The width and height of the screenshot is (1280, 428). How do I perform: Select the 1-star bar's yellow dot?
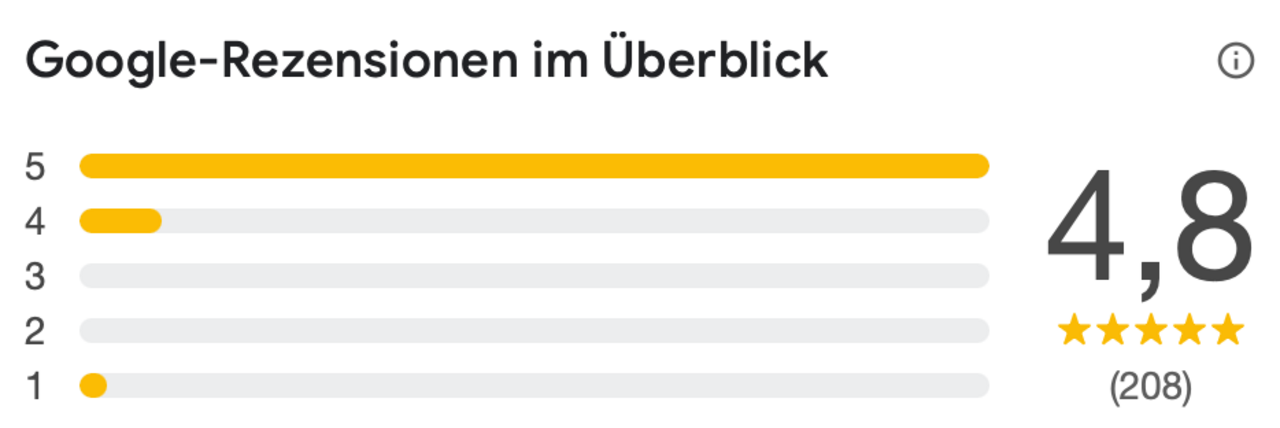(93, 386)
